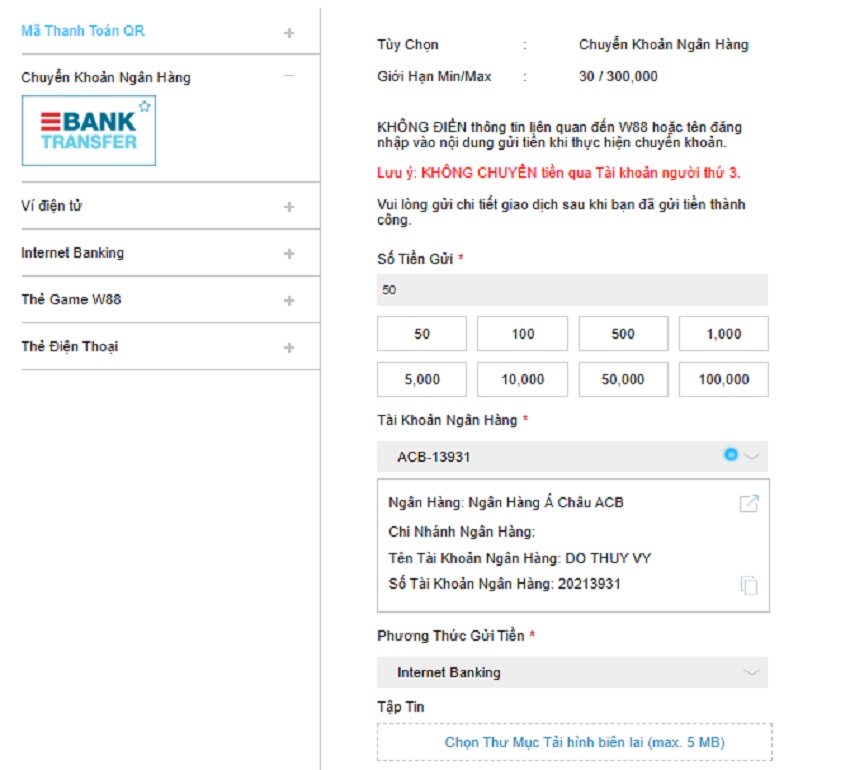Choose the 1,000 amount button

(724, 334)
